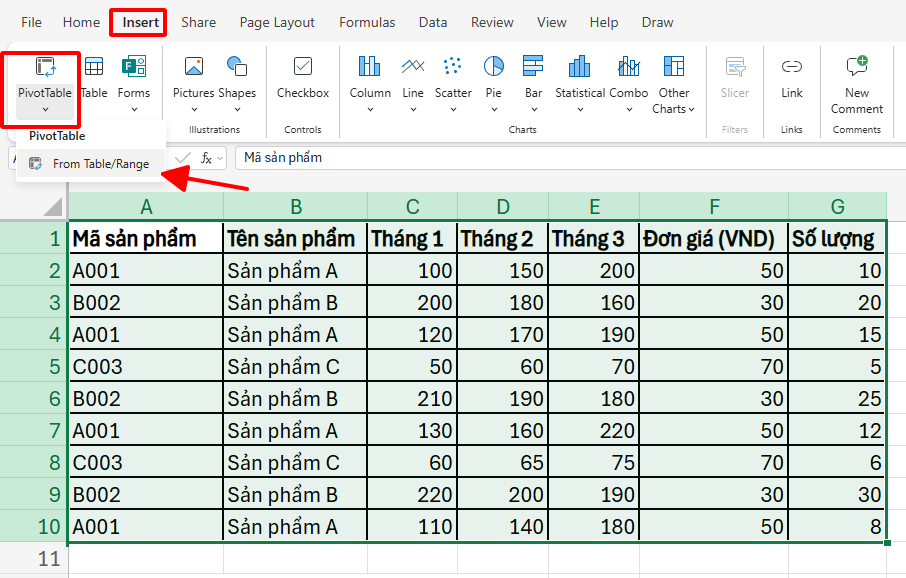Select cell A11 below the data
This screenshot has width=906, height=578.
click(x=146, y=558)
